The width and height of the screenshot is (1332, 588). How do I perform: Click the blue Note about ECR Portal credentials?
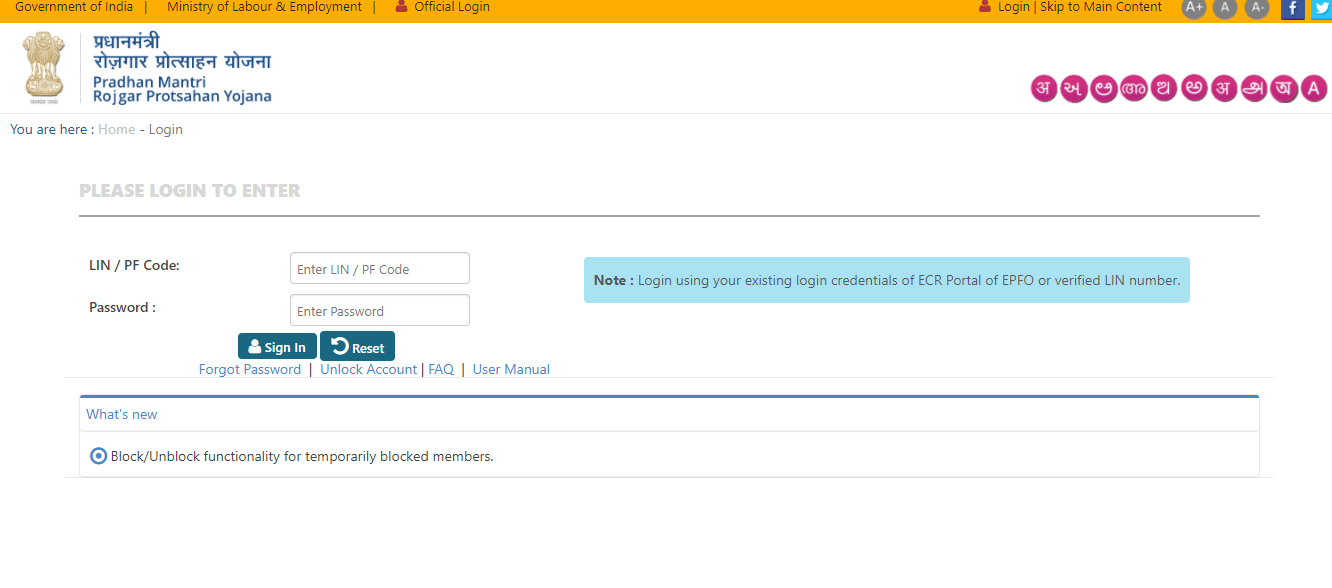click(887, 280)
